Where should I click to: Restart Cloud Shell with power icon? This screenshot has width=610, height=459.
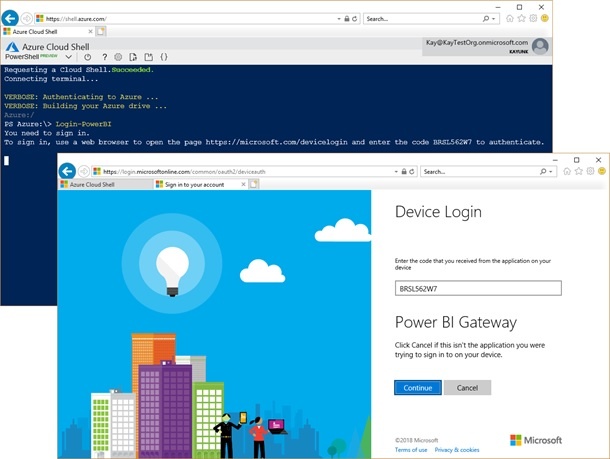(x=88, y=57)
